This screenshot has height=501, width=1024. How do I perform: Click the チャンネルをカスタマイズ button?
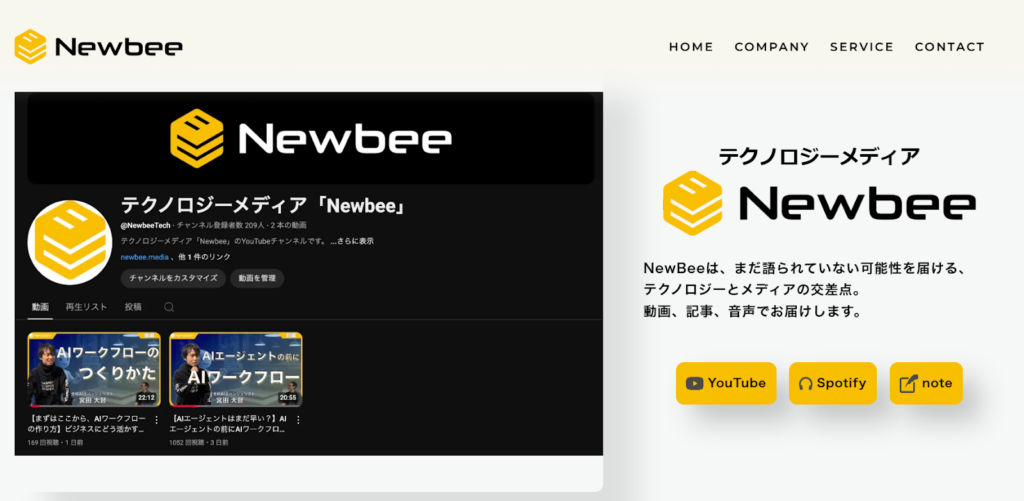tap(173, 278)
